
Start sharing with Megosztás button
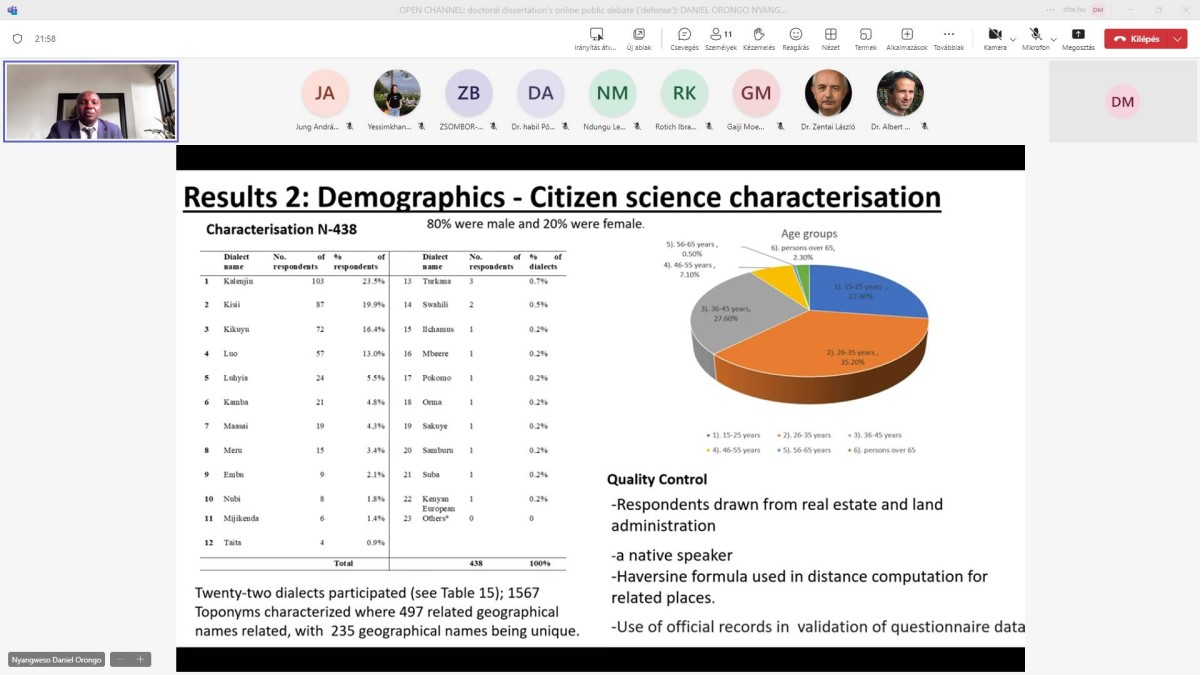pyautogui.click(x=1078, y=38)
